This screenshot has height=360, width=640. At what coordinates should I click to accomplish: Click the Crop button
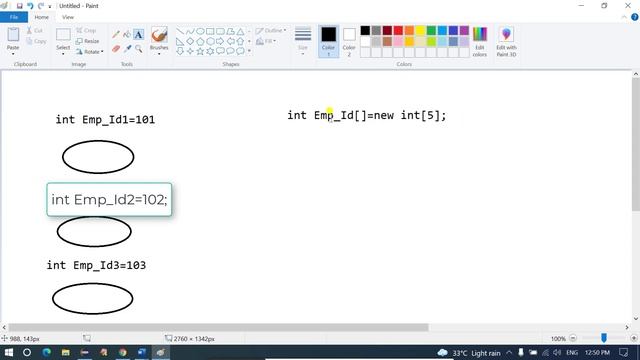pos(86,31)
